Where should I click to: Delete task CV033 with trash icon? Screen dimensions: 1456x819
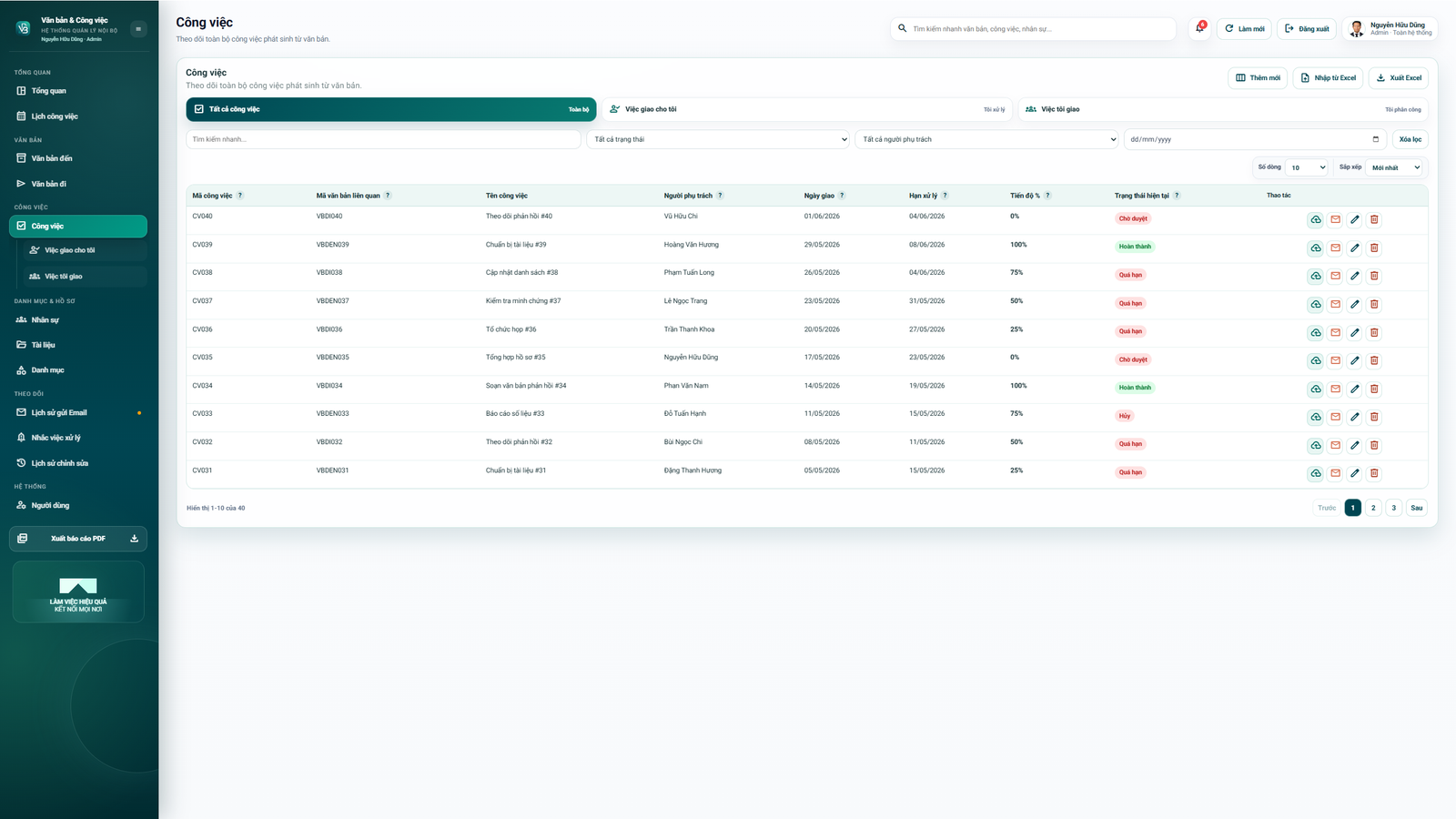click(1374, 417)
